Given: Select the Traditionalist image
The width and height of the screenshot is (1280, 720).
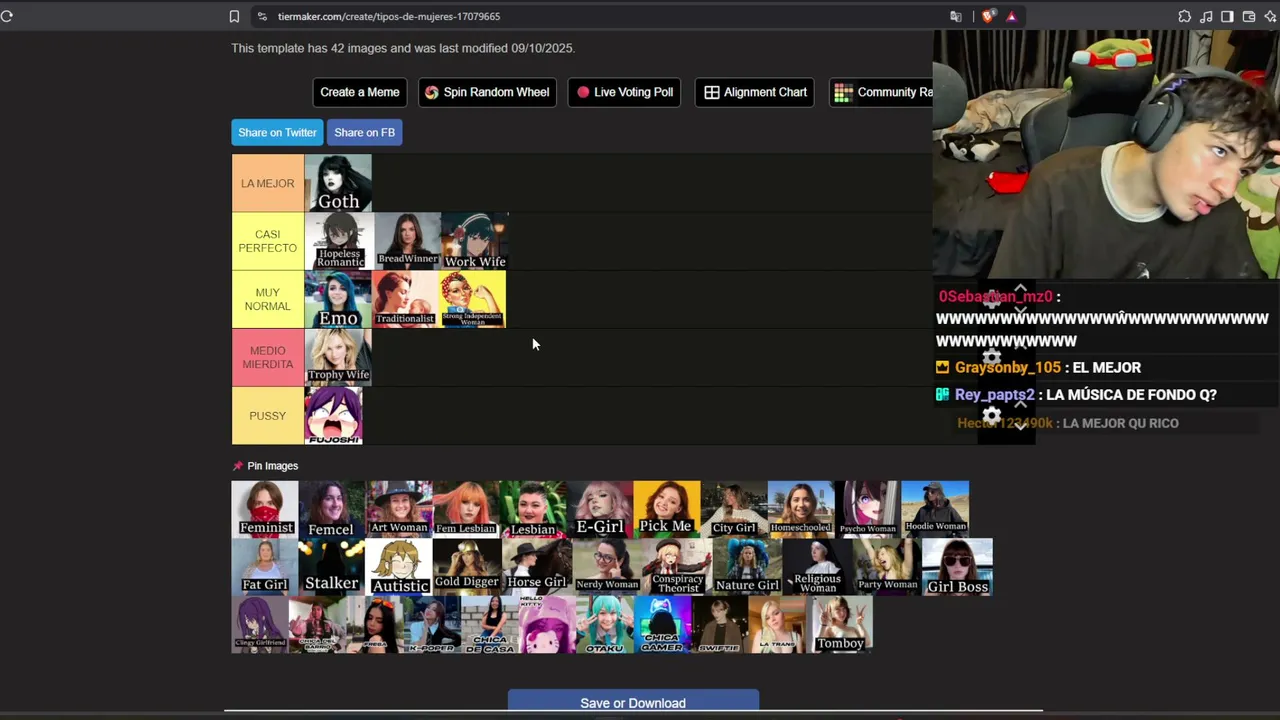Looking at the screenshot, I should [405, 299].
